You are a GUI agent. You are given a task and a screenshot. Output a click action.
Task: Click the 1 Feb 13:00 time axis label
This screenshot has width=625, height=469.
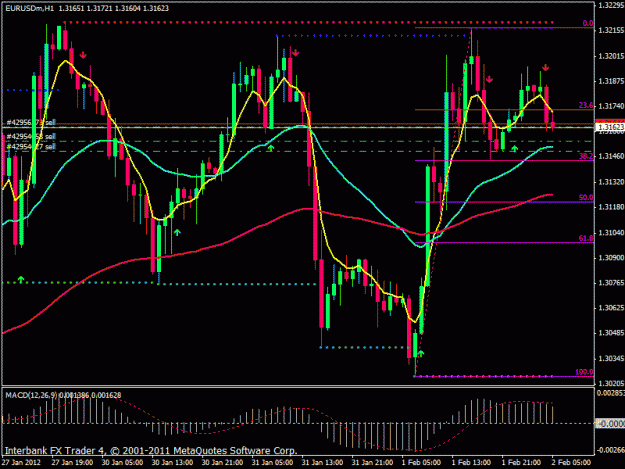(472, 463)
